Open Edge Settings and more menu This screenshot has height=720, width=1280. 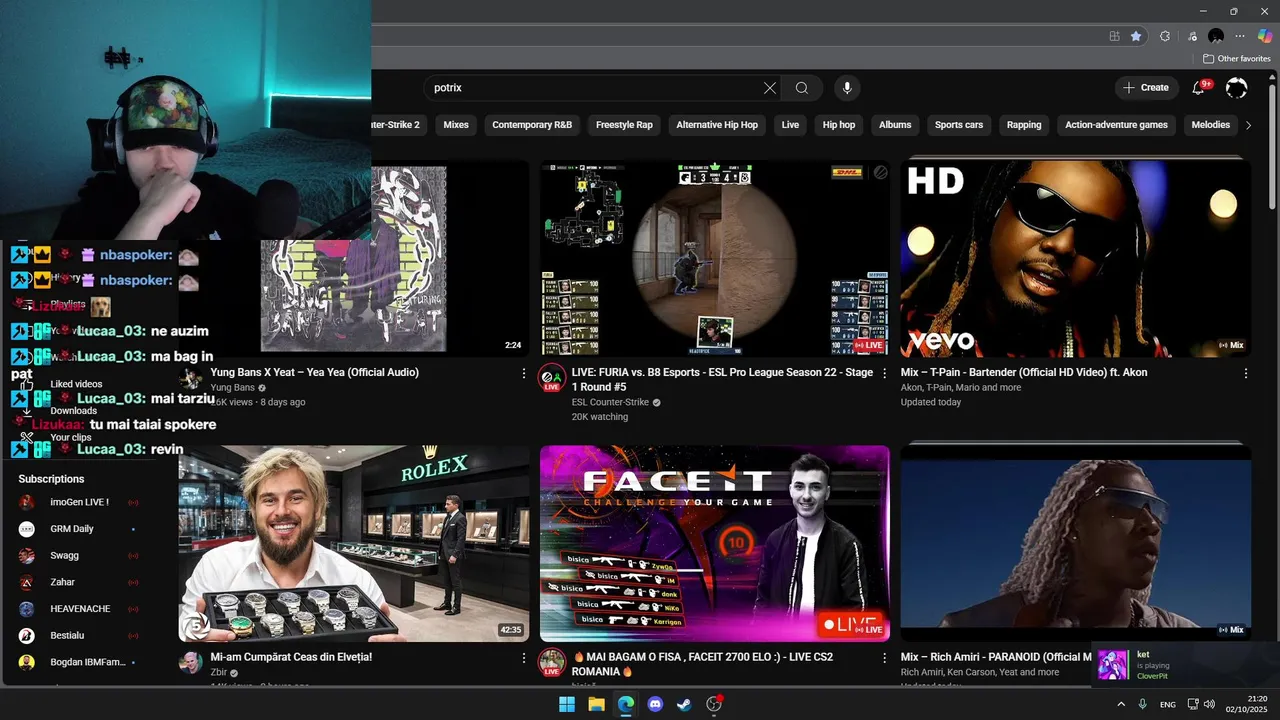1240,36
